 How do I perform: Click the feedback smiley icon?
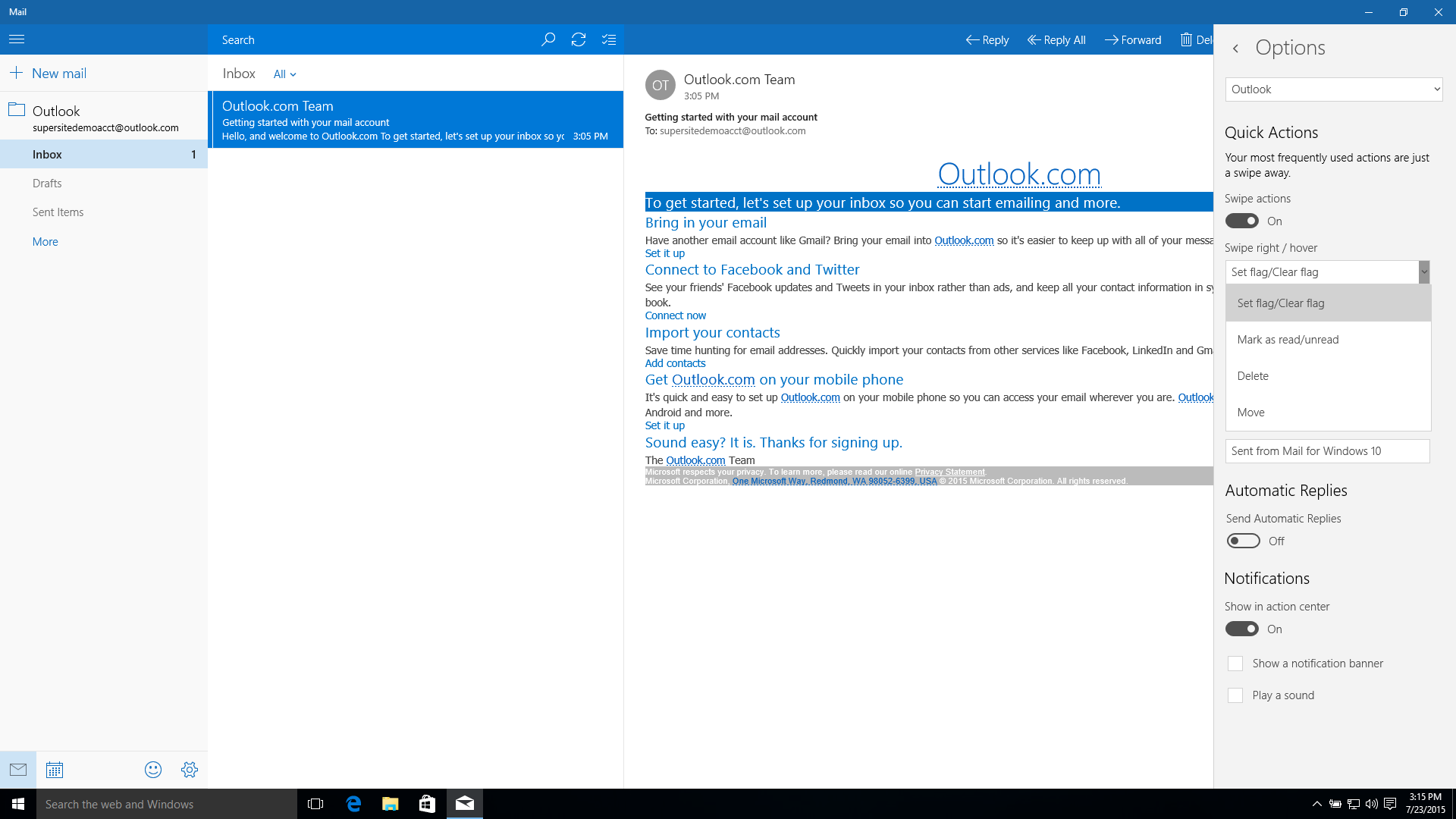pyautogui.click(x=153, y=770)
